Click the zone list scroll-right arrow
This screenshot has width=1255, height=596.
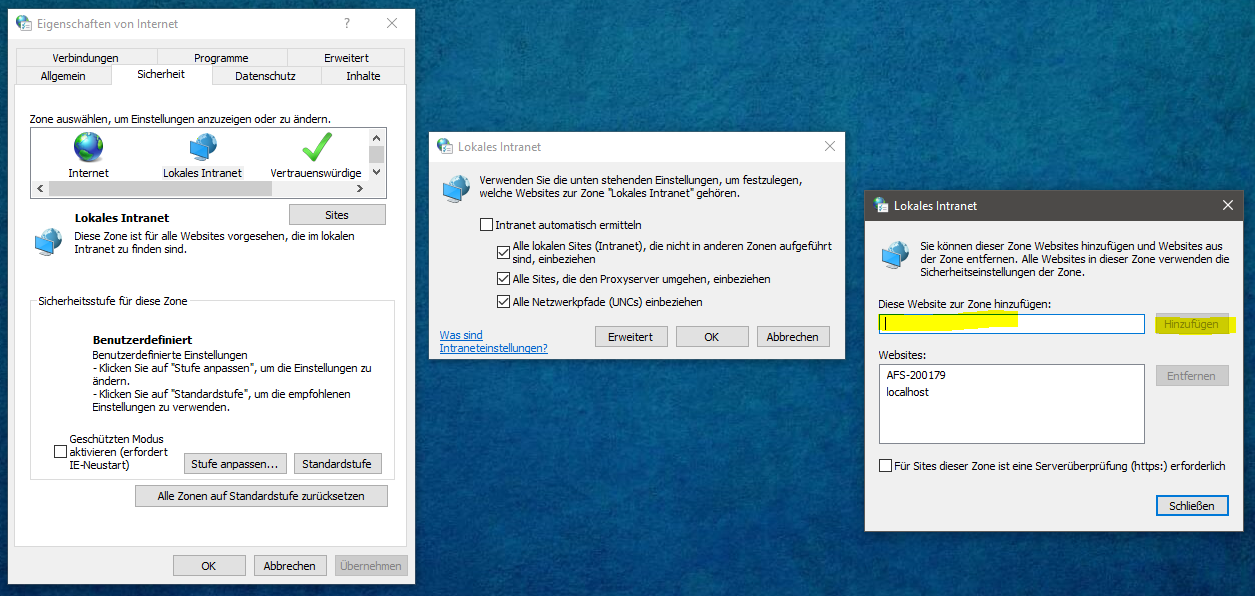pyautogui.click(x=362, y=188)
